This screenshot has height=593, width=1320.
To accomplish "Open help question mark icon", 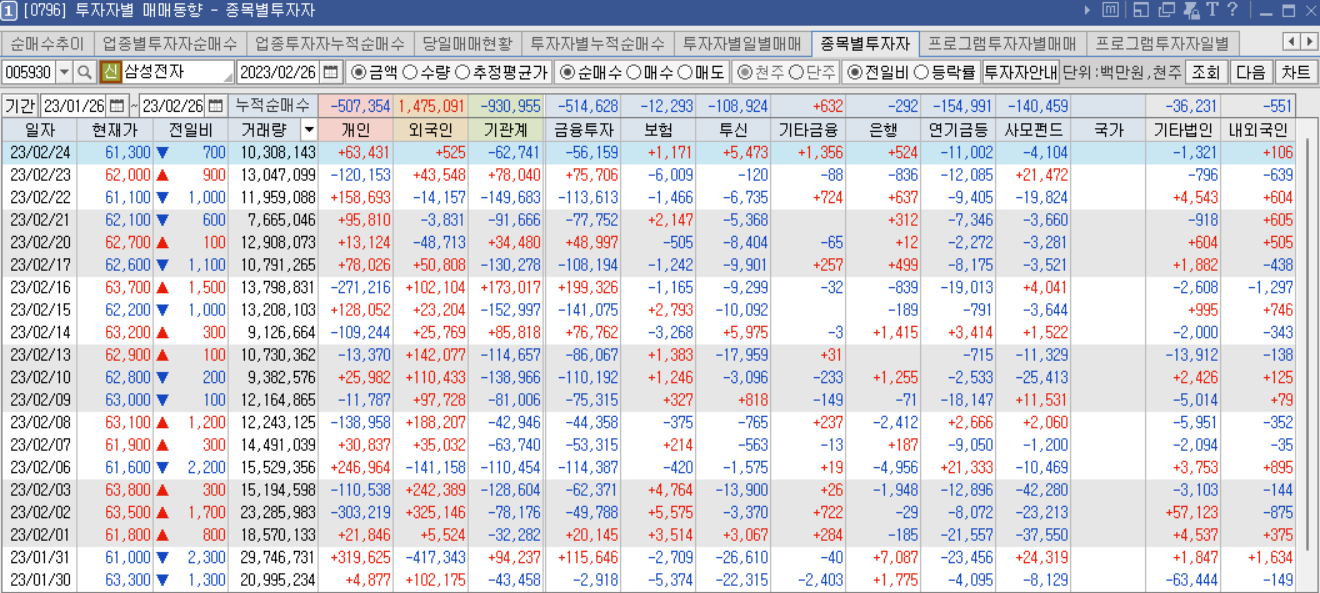I will pos(1233,10).
